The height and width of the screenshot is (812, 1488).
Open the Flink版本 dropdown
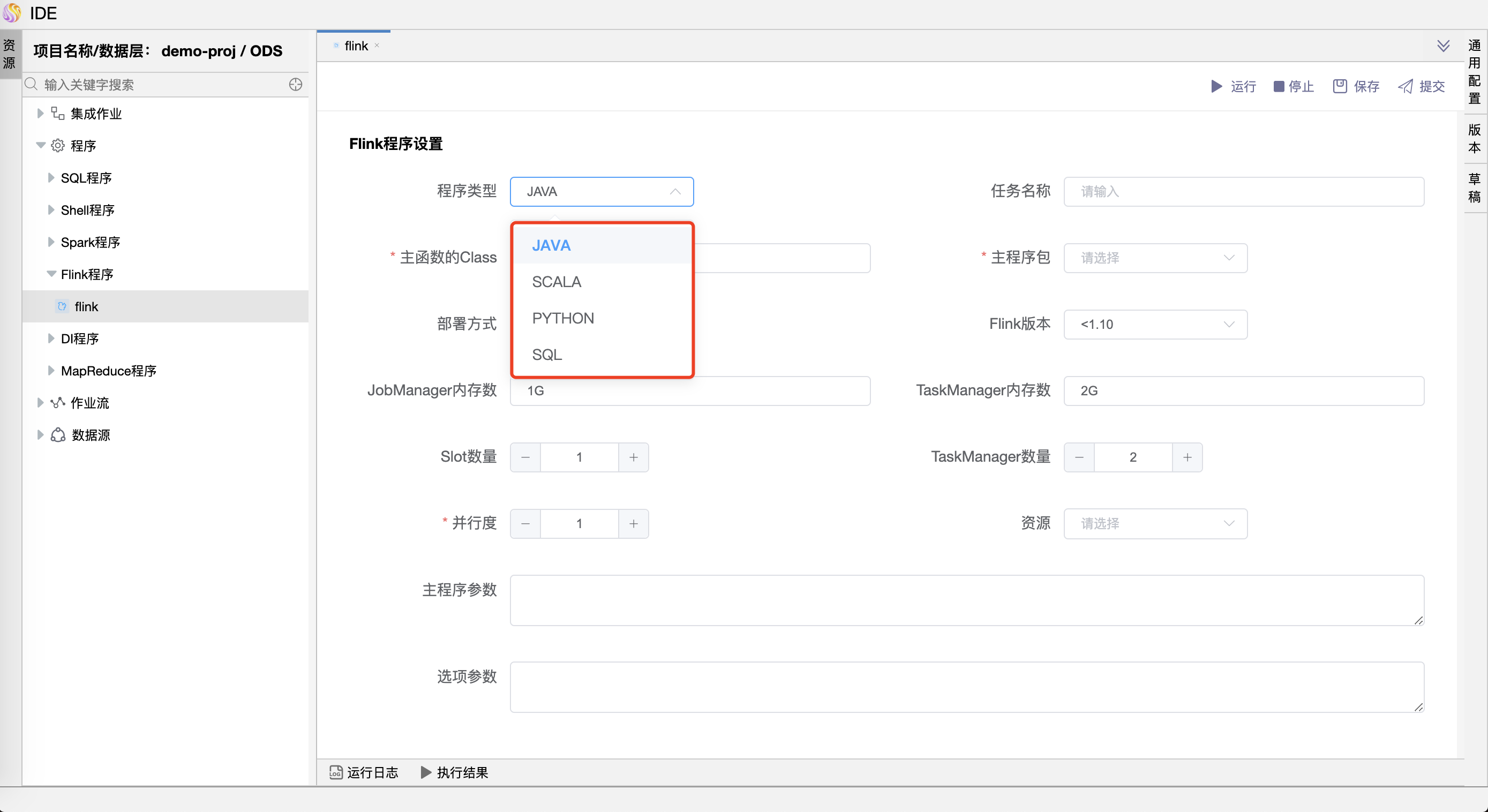coord(1155,325)
